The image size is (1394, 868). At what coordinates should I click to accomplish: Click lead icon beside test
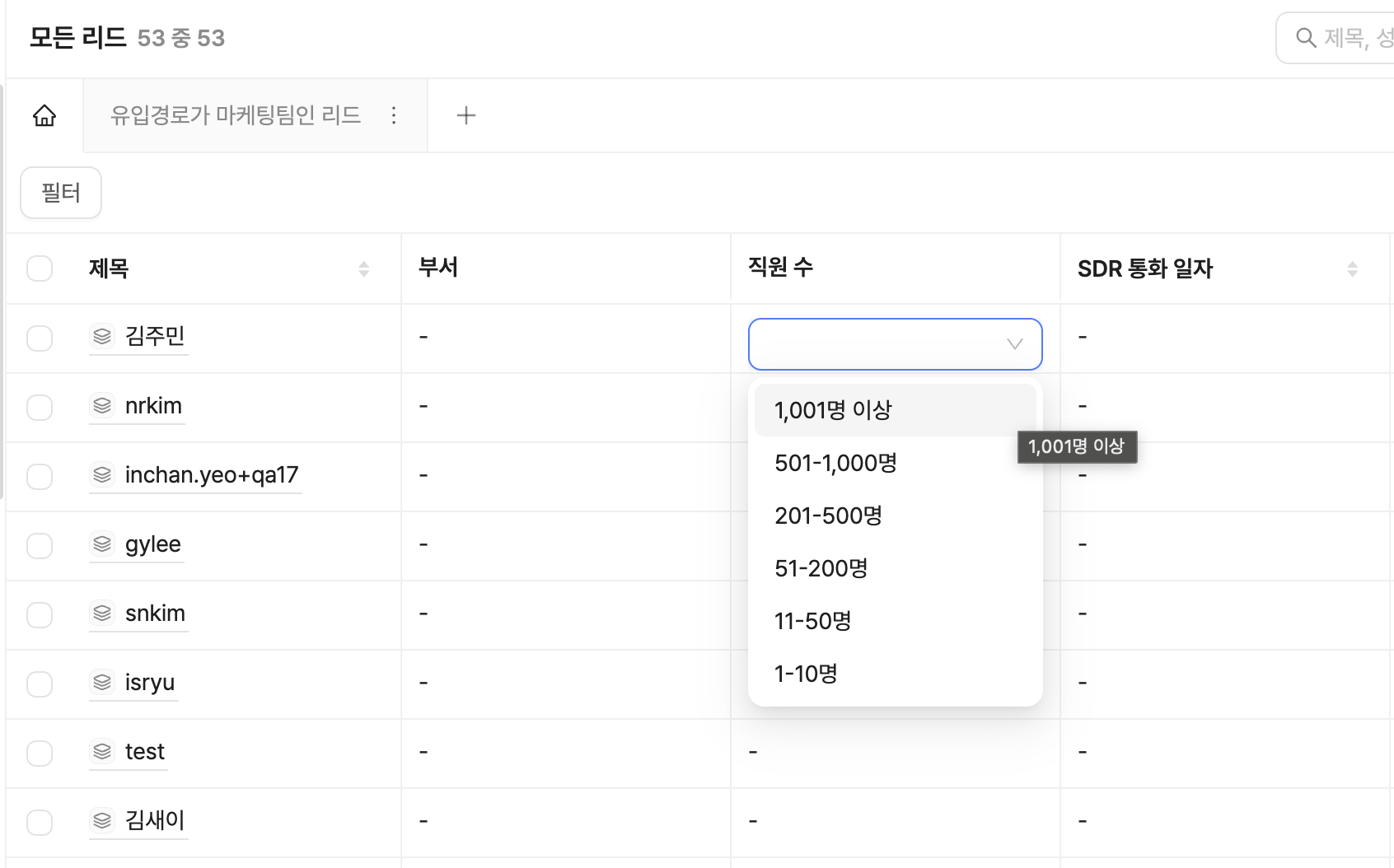[102, 752]
